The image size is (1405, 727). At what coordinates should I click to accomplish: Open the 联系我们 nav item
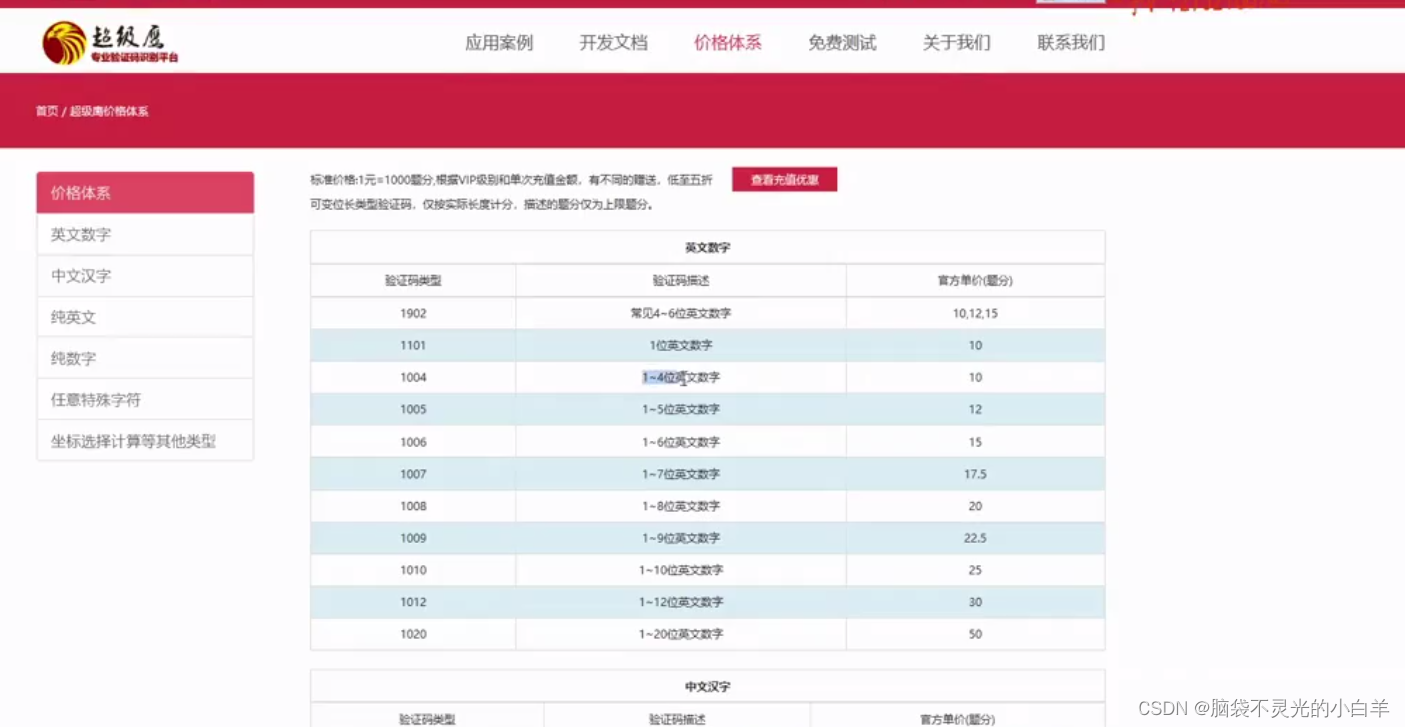point(1071,43)
